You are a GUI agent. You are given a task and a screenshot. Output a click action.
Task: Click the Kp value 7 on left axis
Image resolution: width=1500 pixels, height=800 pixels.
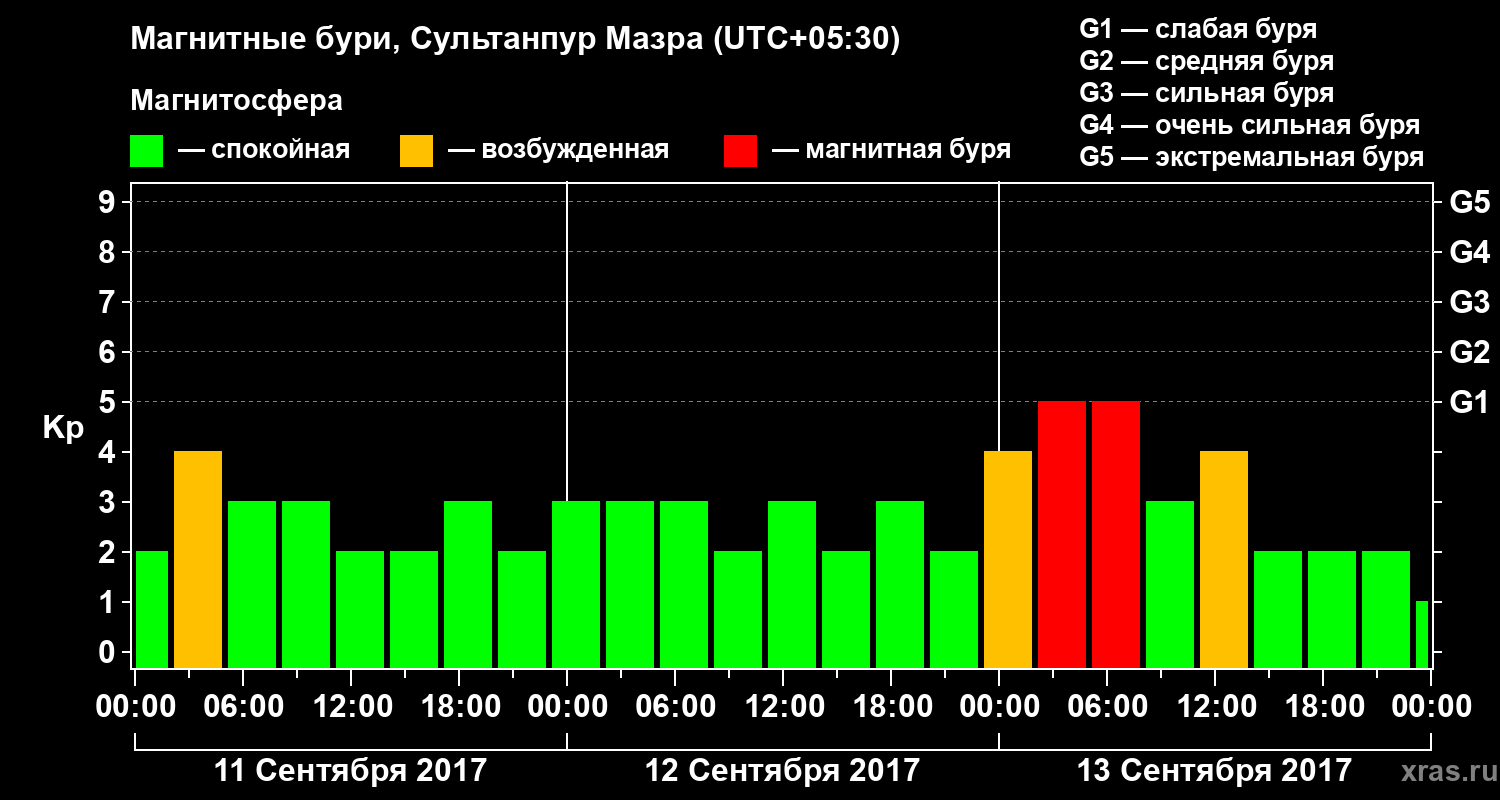click(x=109, y=302)
